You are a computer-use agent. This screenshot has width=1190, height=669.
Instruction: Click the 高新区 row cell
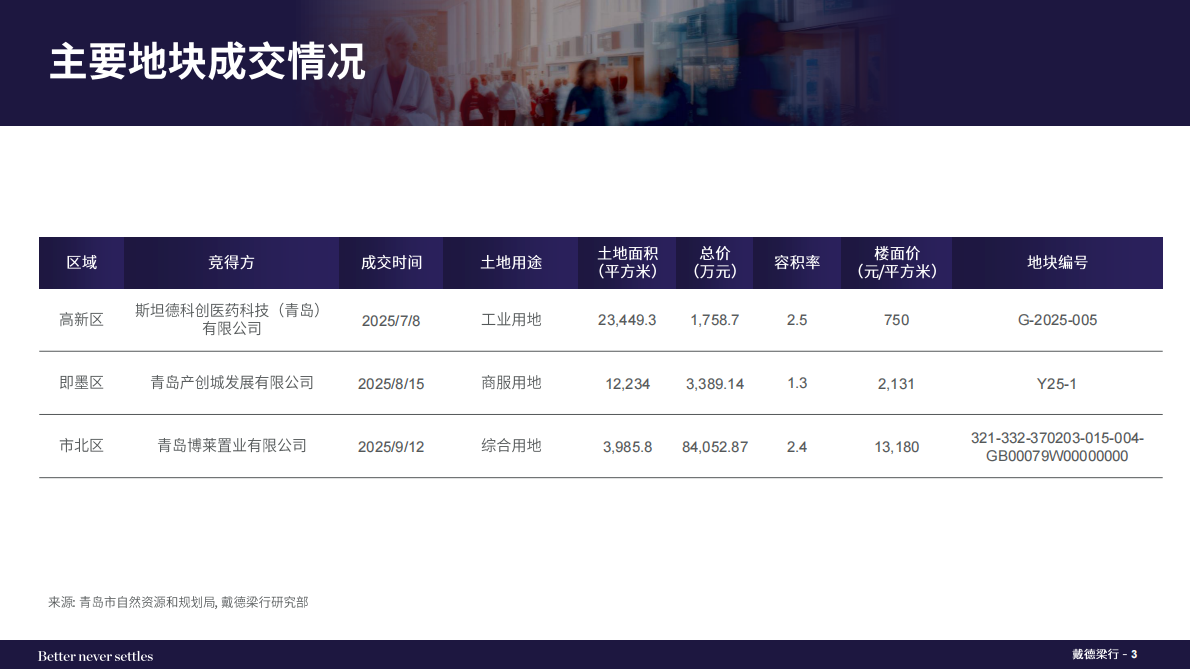81,320
